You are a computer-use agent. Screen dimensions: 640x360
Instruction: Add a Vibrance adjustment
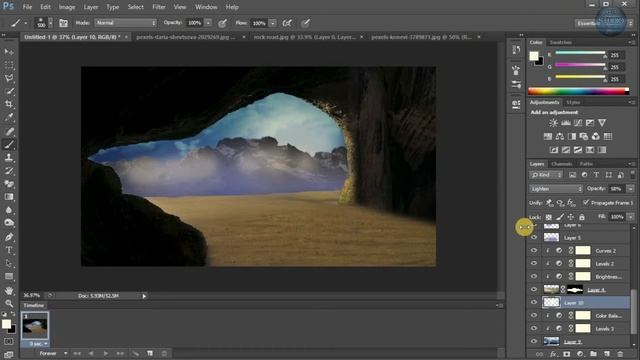tap(602, 123)
